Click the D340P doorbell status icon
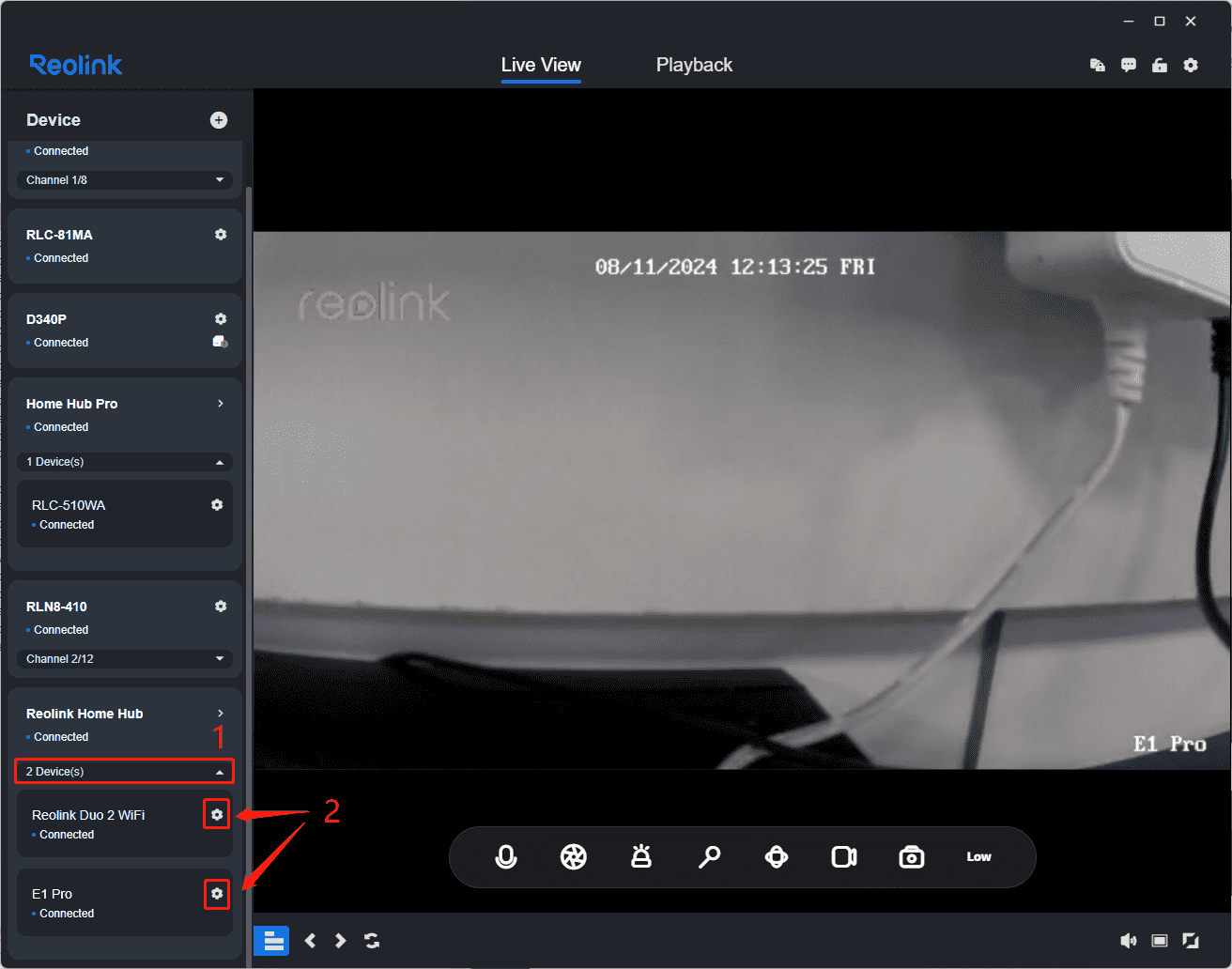This screenshot has height=969, width=1232. (x=220, y=342)
